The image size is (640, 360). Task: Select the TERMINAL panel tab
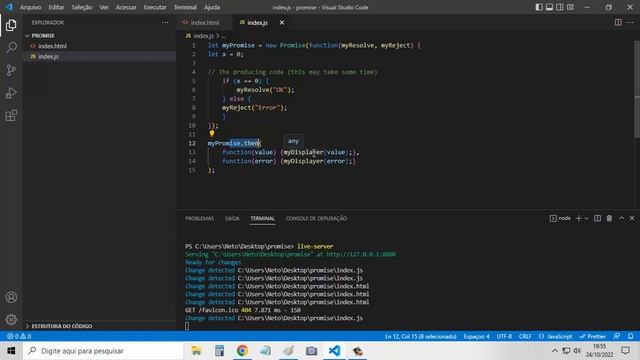tap(262, 218)
